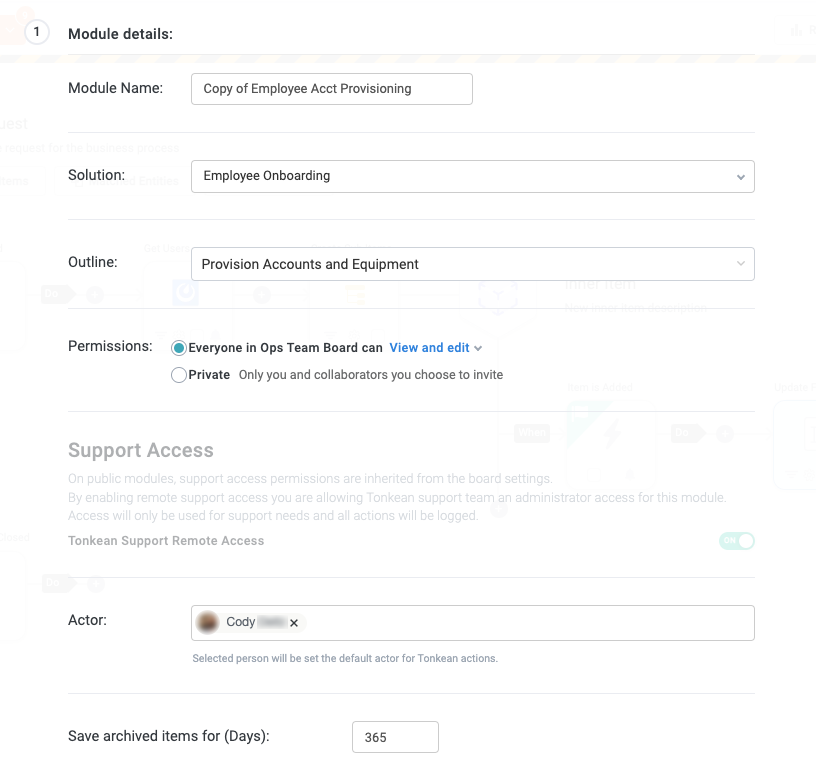Click the Outline dropdown chevron arrow

(x=740, y=264)
